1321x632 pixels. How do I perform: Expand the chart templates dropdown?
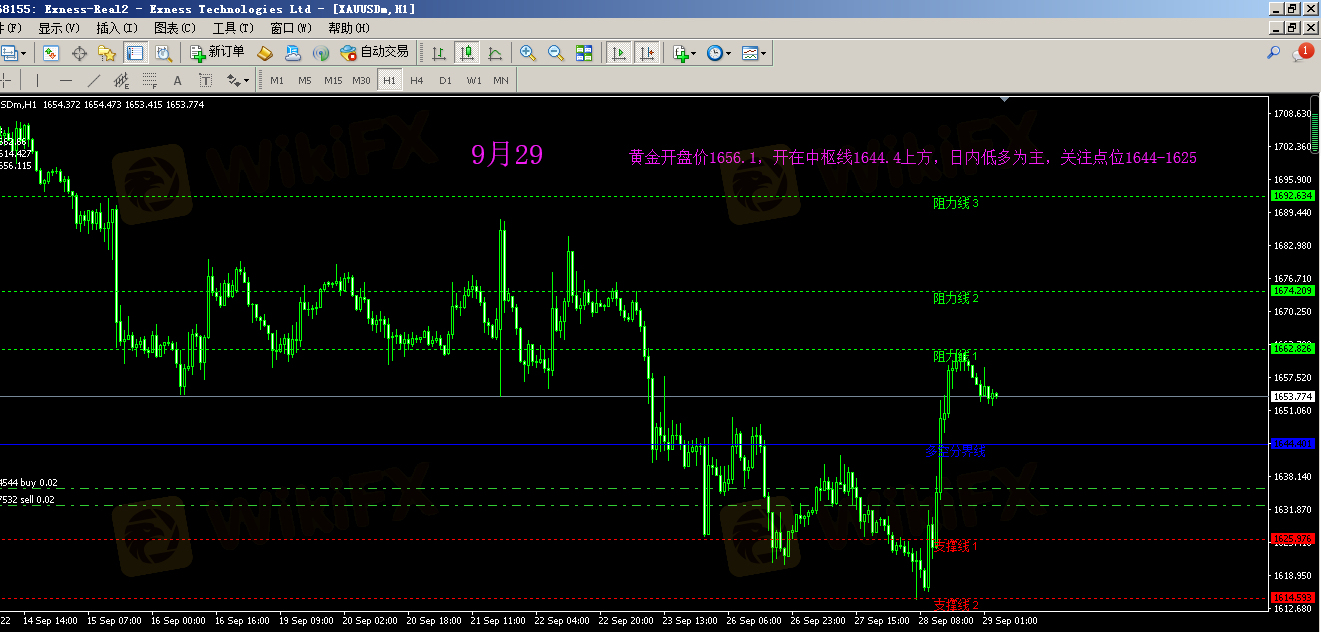coord(765,53)
